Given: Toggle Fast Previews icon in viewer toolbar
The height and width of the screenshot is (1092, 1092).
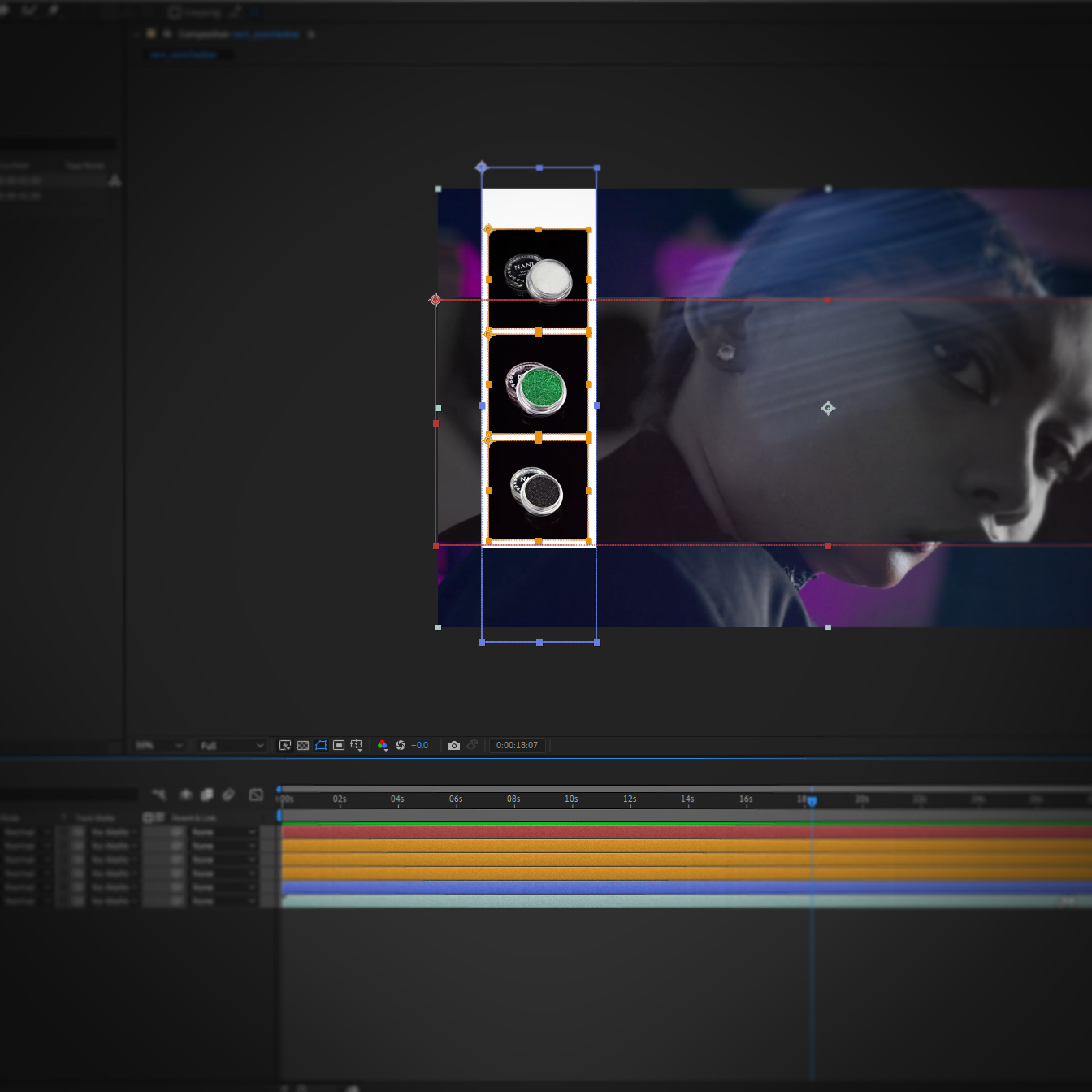Looking at the screenshot, I should [x=285, y=745].
